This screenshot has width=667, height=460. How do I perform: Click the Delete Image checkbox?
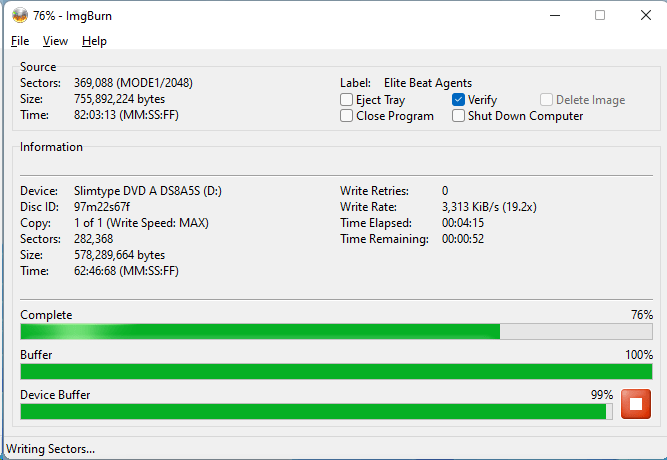click(547, 100)
